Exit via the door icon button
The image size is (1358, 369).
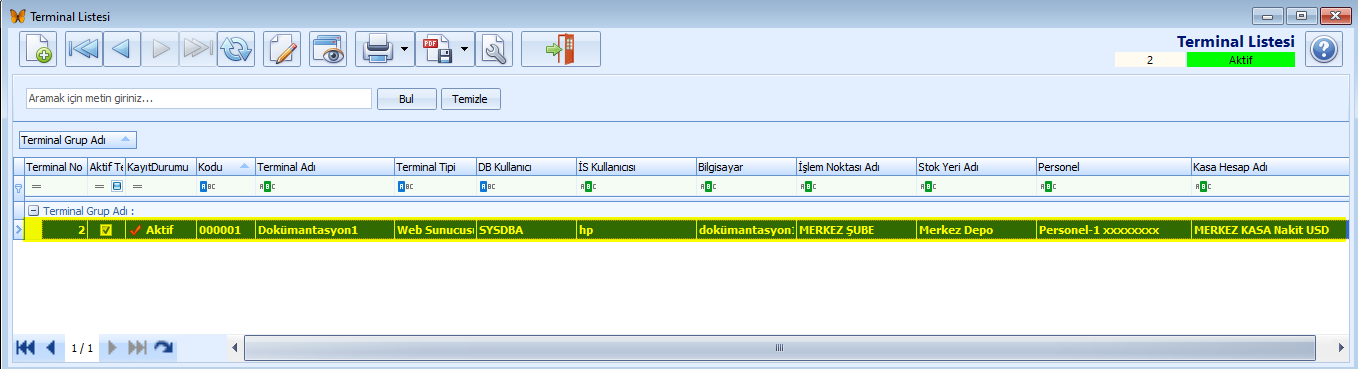tap(561, 49)
